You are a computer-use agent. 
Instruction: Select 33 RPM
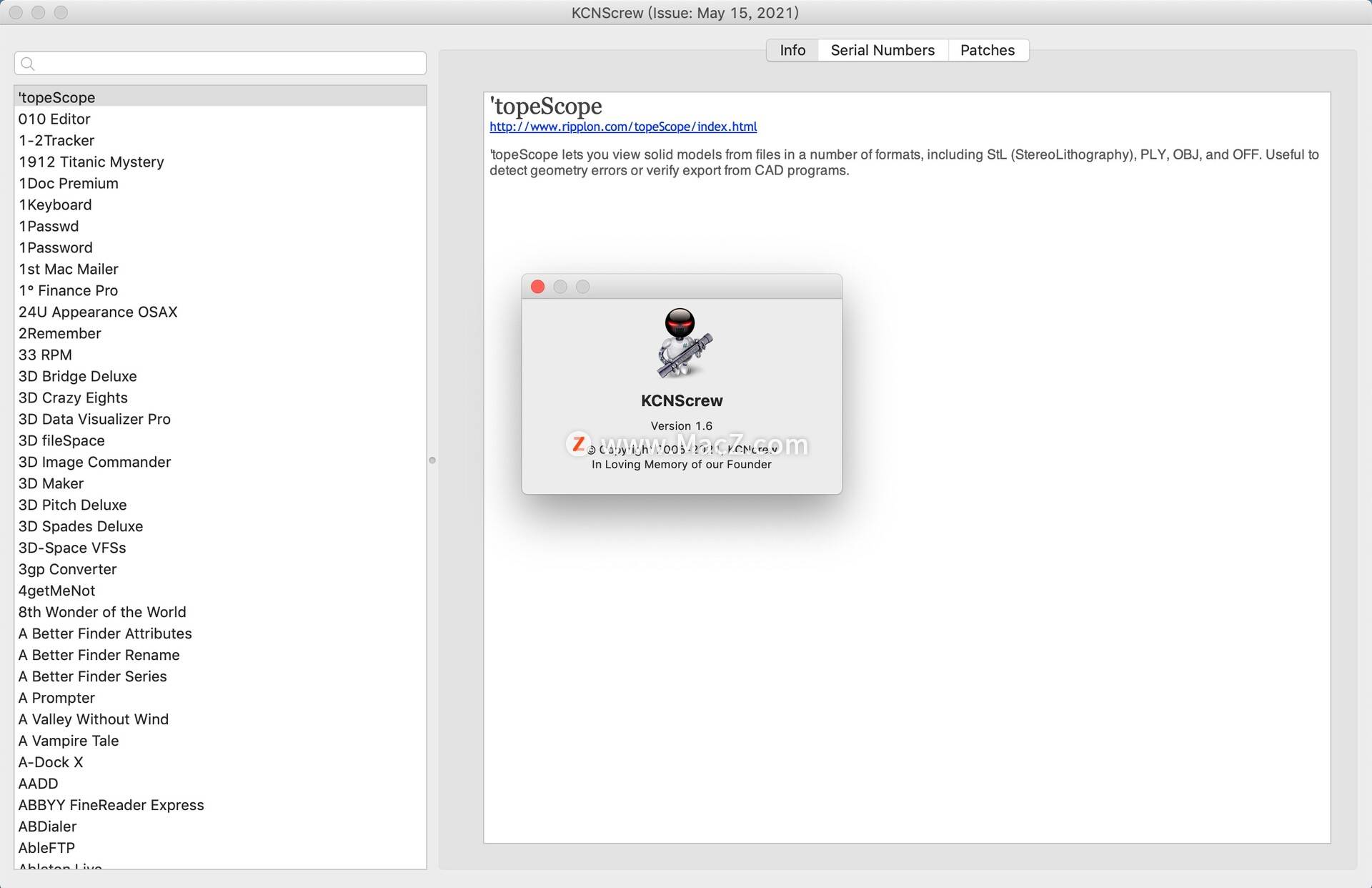tap(220, 355)
